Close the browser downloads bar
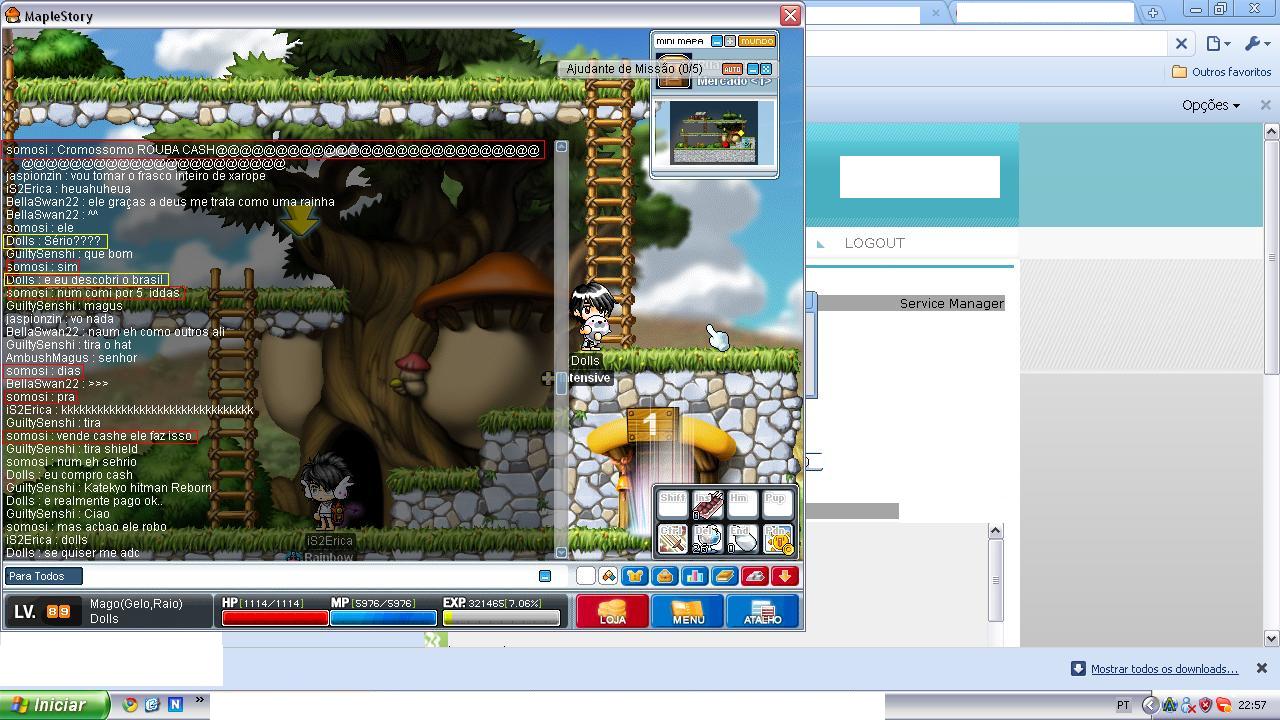The width and height of the screenshot is (1280, 720). [1262, 668]
